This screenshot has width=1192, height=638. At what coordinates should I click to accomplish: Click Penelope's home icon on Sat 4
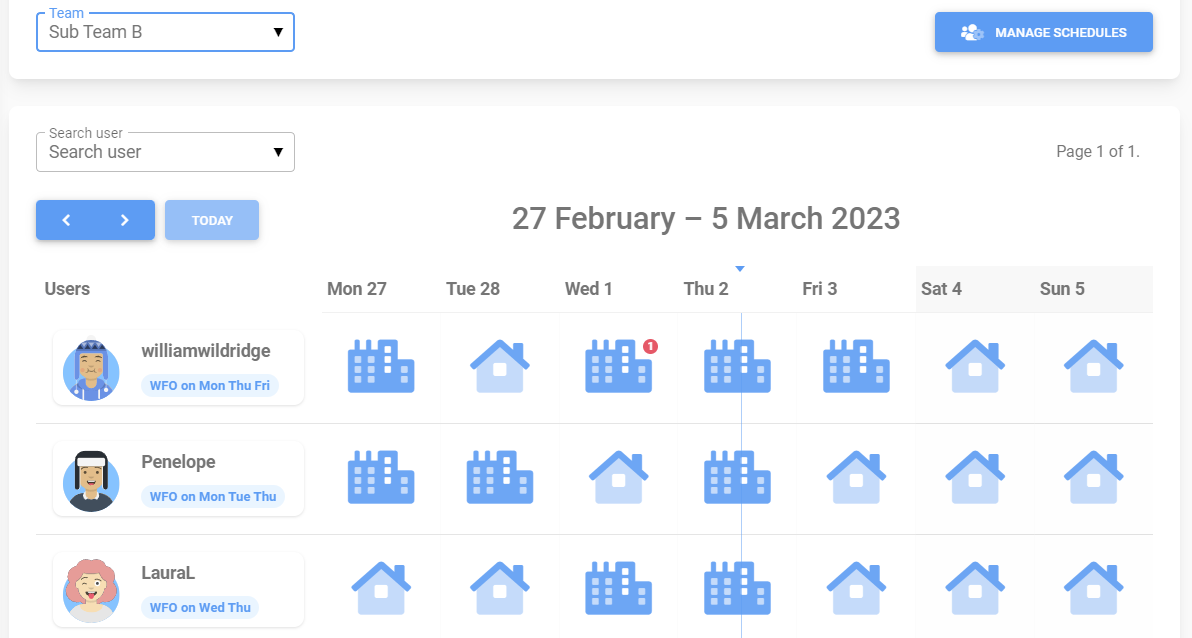point(975,478)
